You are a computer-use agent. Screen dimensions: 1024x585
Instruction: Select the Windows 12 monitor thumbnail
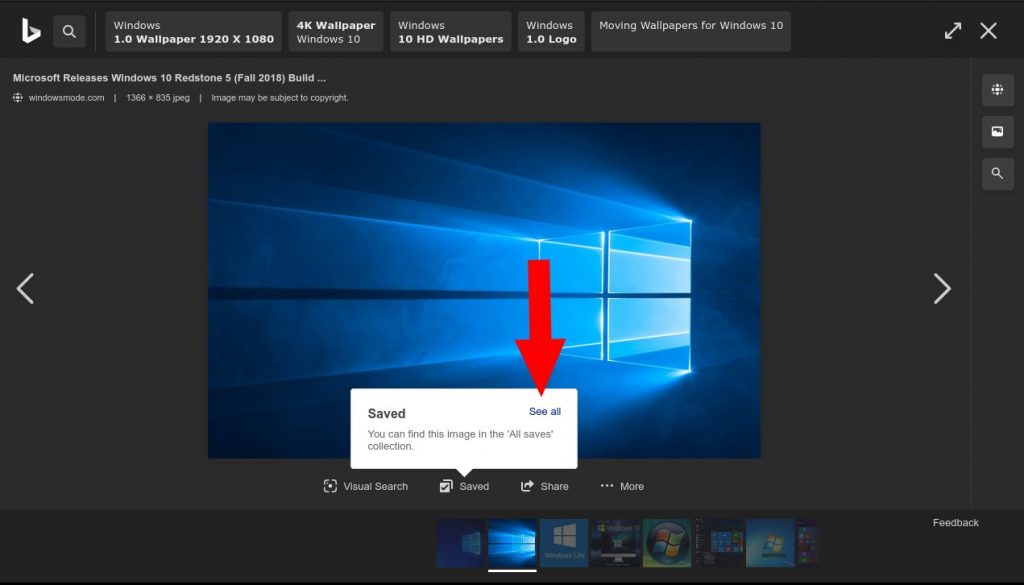point(615,543)
